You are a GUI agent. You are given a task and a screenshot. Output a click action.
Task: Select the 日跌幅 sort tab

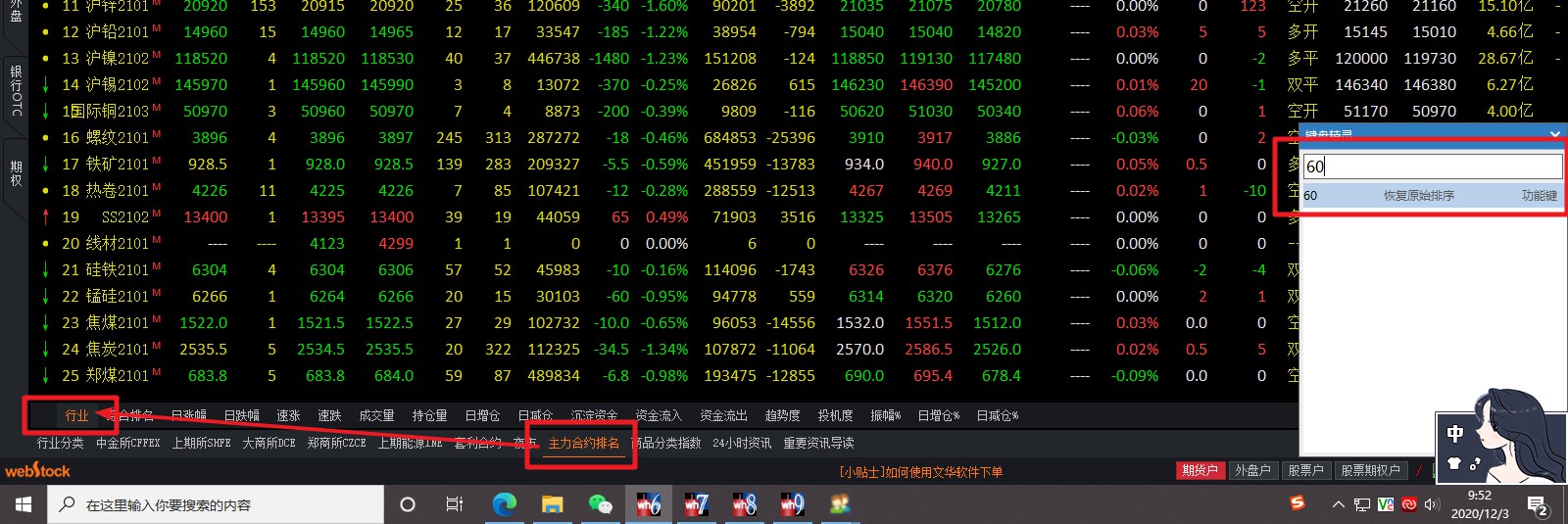pyautogui.click(x=241, y=416)
